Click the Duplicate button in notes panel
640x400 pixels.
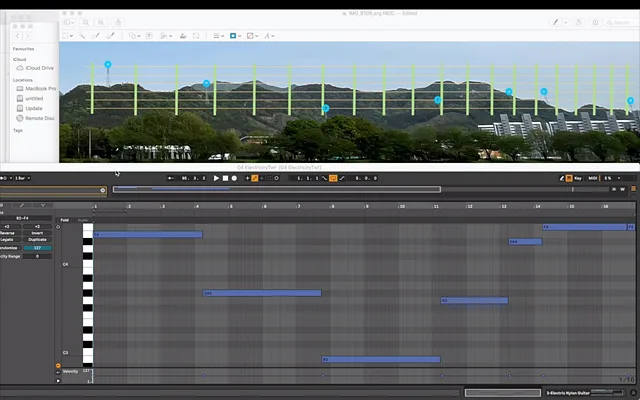pos(38,240)
